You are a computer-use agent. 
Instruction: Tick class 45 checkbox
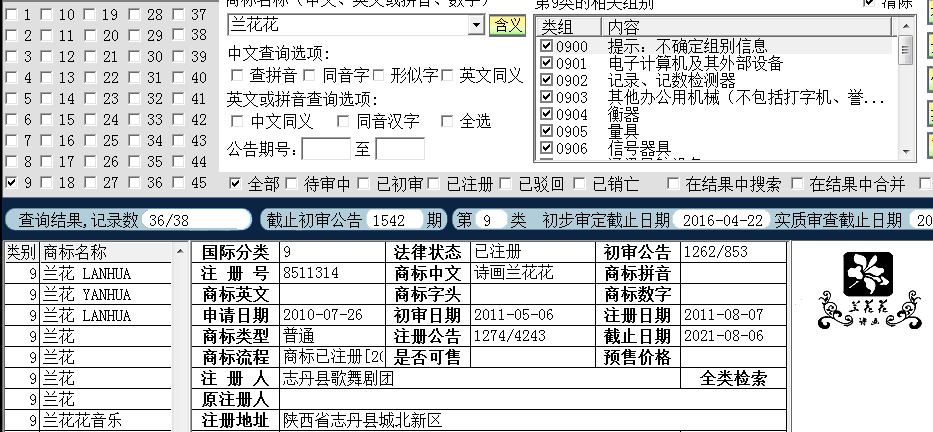[x=179, y=183]
